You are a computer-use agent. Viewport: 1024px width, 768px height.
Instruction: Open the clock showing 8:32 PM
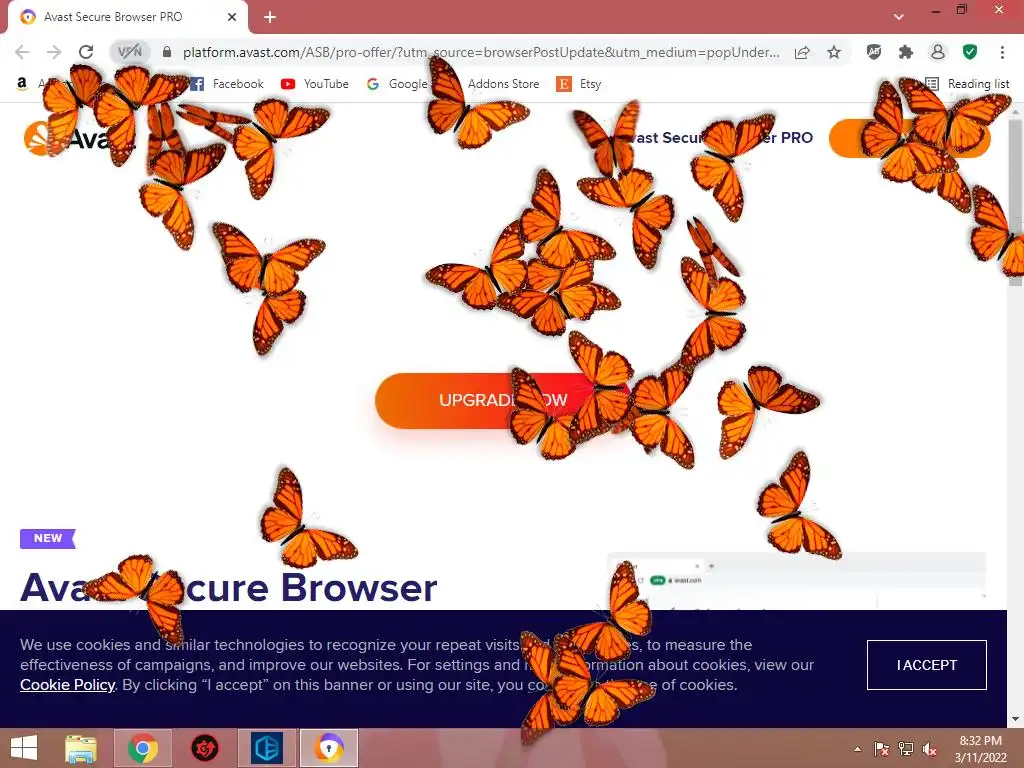pyautogui.click(x=980, y=749)
